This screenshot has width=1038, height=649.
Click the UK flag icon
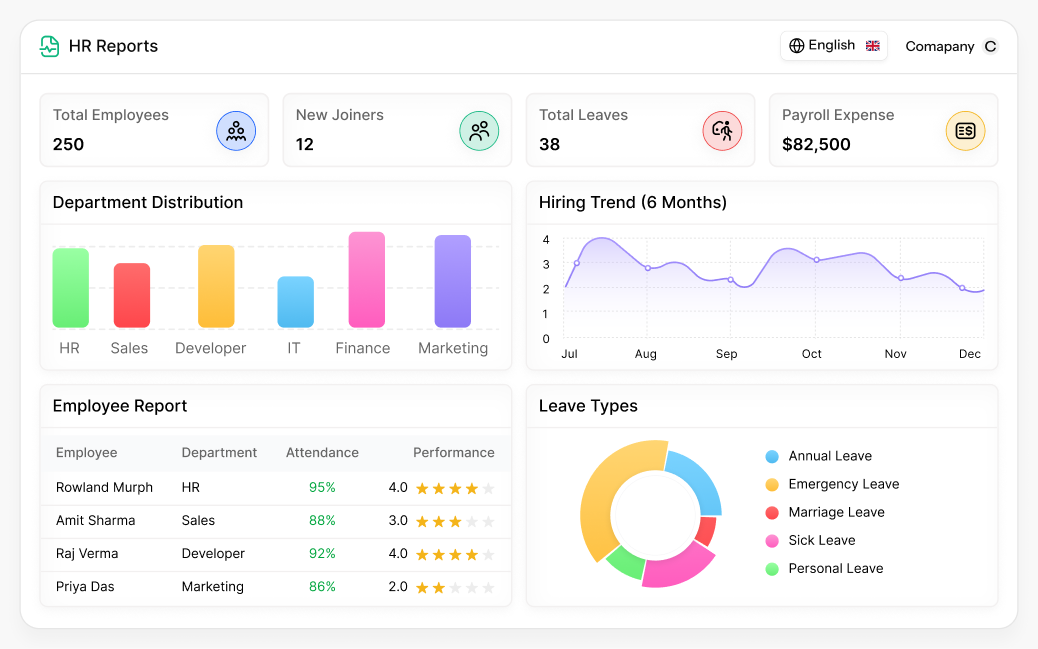click(x=873, y=46)
